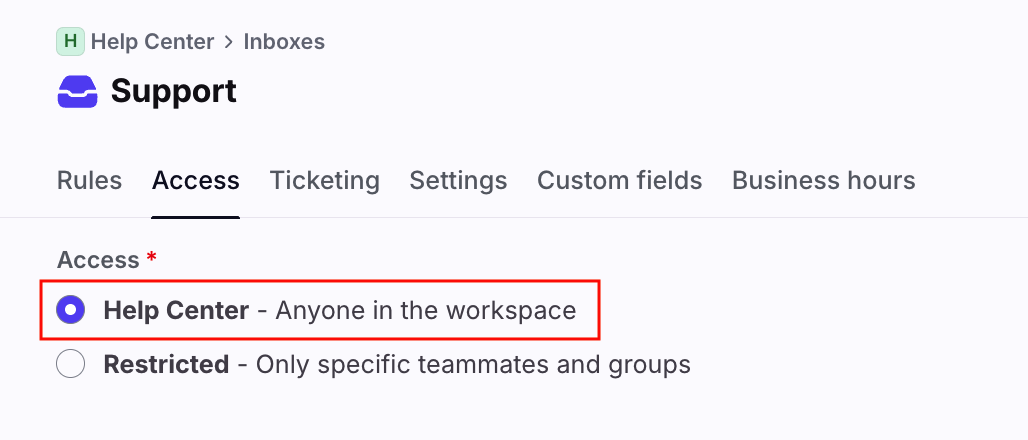Go back to the Inboxes breadcrumb
The image size is (1028, 440).
point(284,42)
